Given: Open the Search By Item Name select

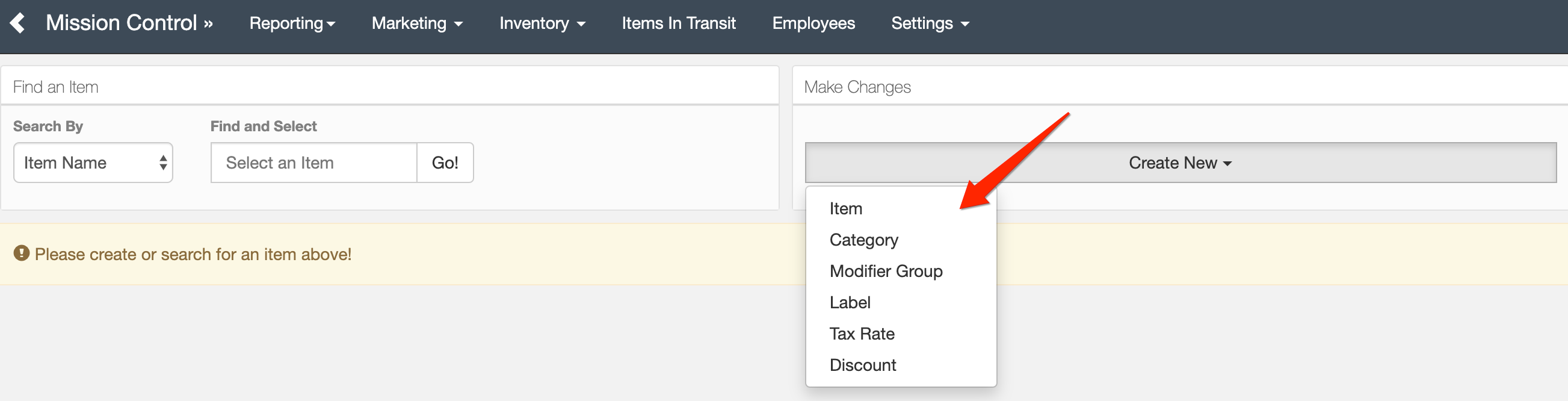Looking at the screenshot, I should pyautogui.click(x=93, y=163).
